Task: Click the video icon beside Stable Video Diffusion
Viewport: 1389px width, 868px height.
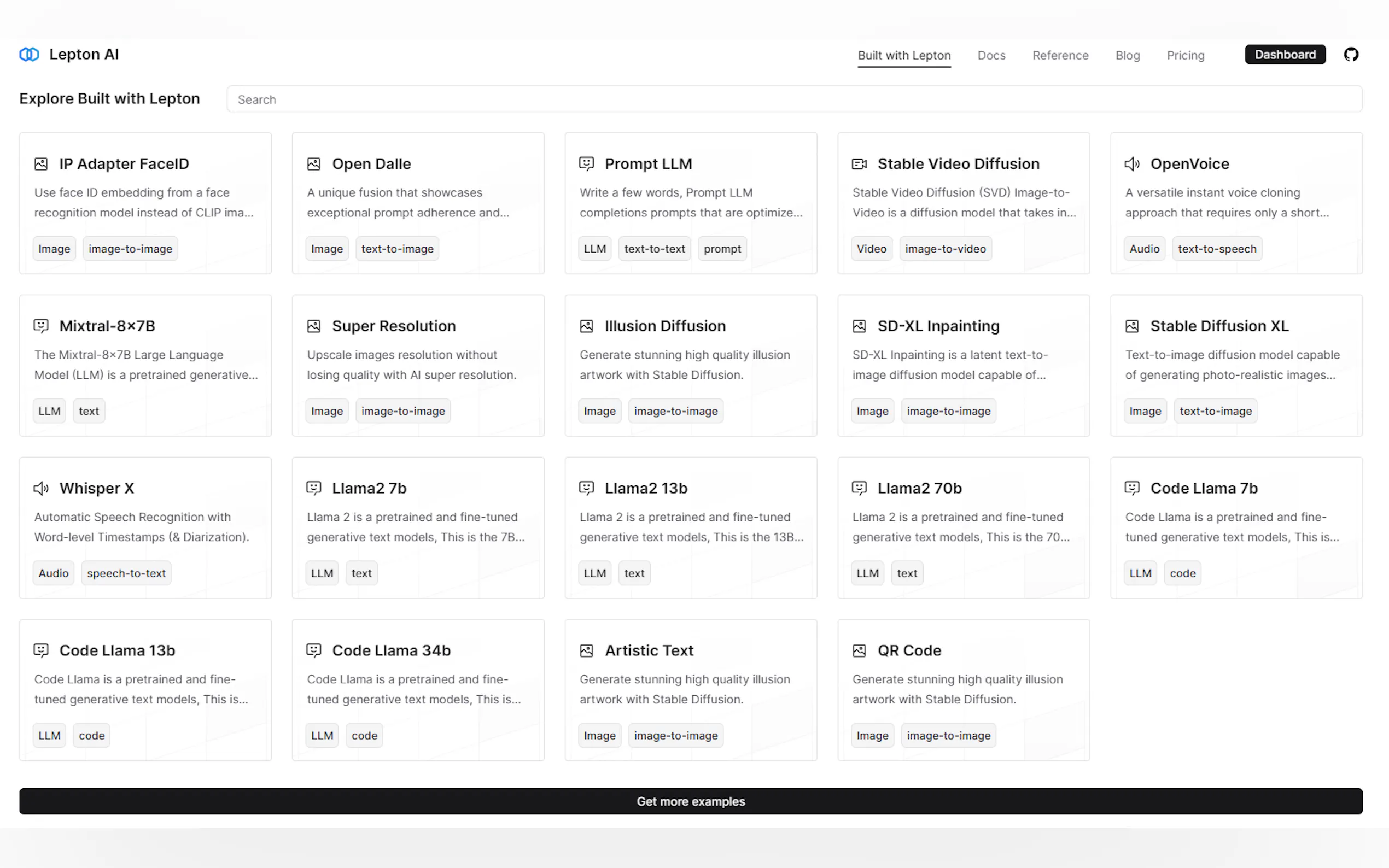Action: [859, 164]
